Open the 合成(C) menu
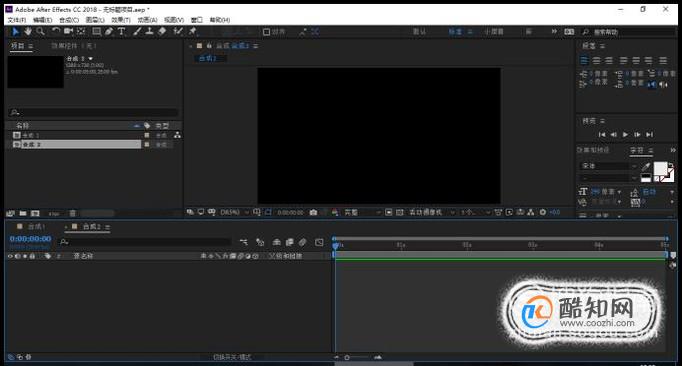The height and width of the screenshot is (366, 682). (69, 20)
